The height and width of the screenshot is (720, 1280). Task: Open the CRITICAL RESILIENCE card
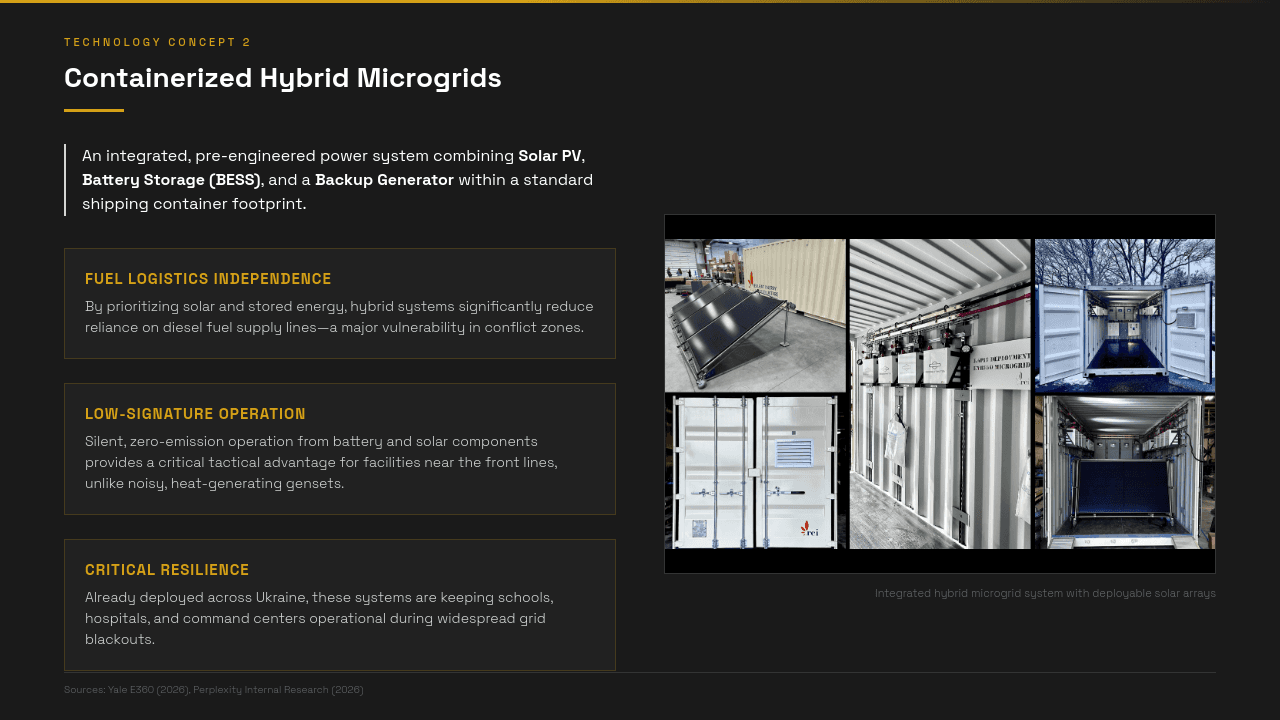(340, 604)
